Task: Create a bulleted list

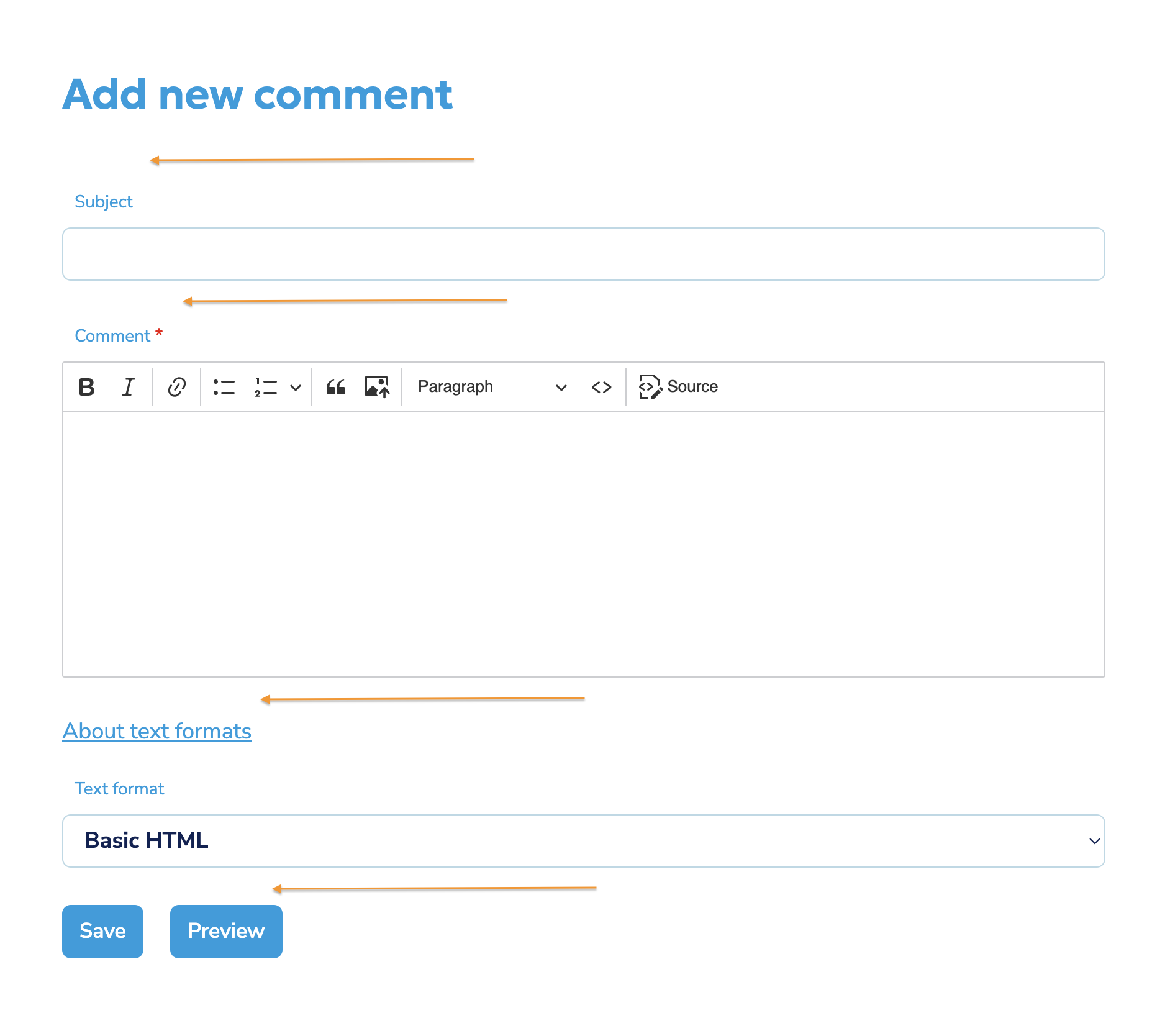Action: point(224,386)
